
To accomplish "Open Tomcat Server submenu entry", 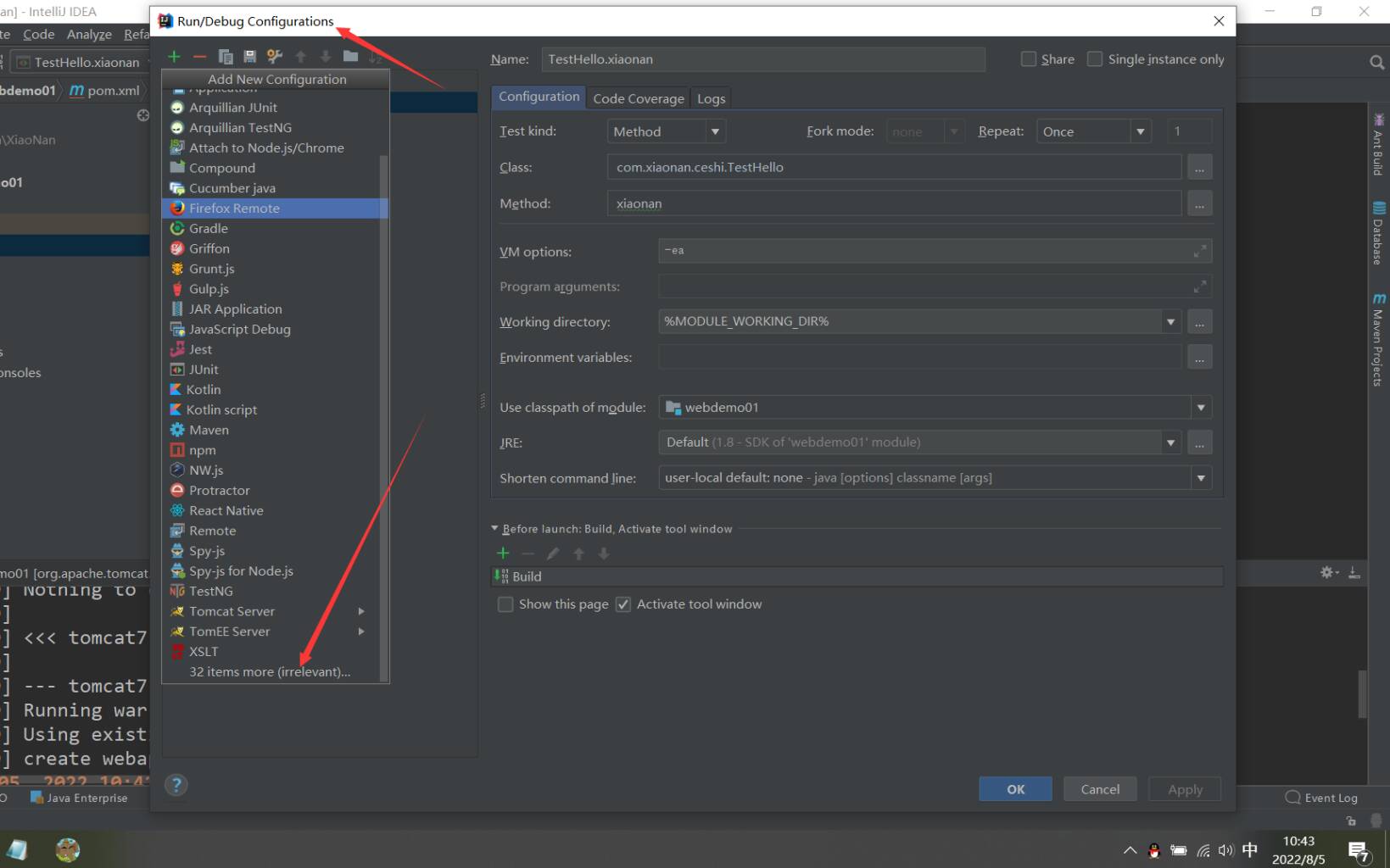I will (275, 611).
